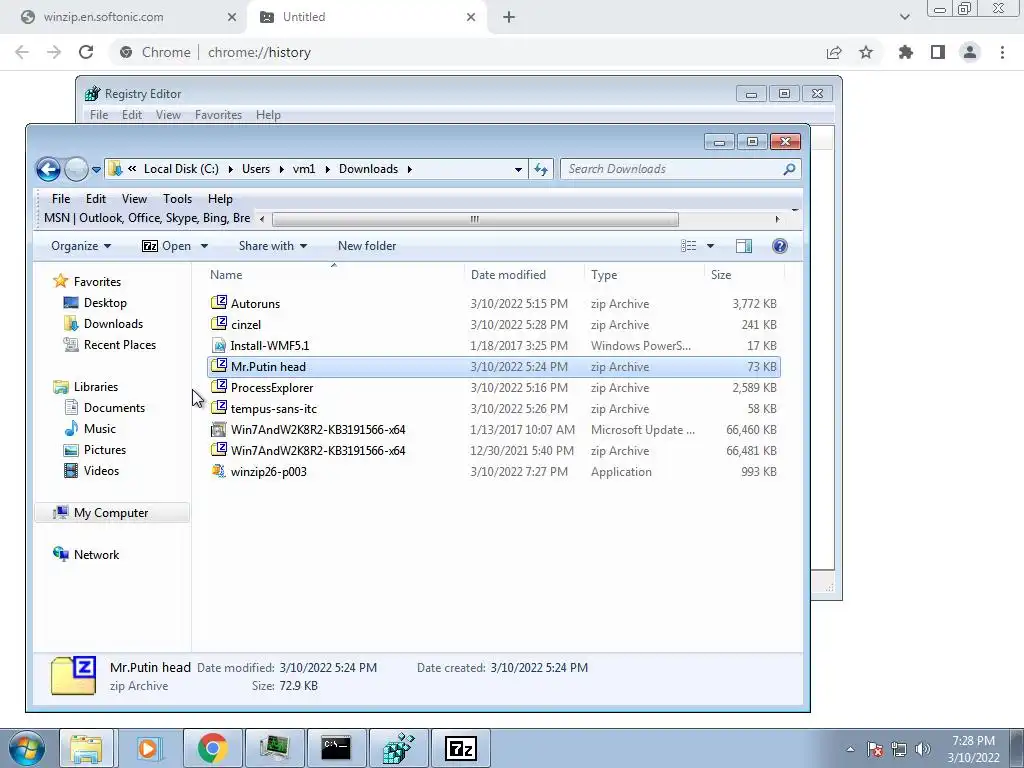Bookmark this page with the star
The width and height of the screenshot is (1024, 768).
[866, 52]
